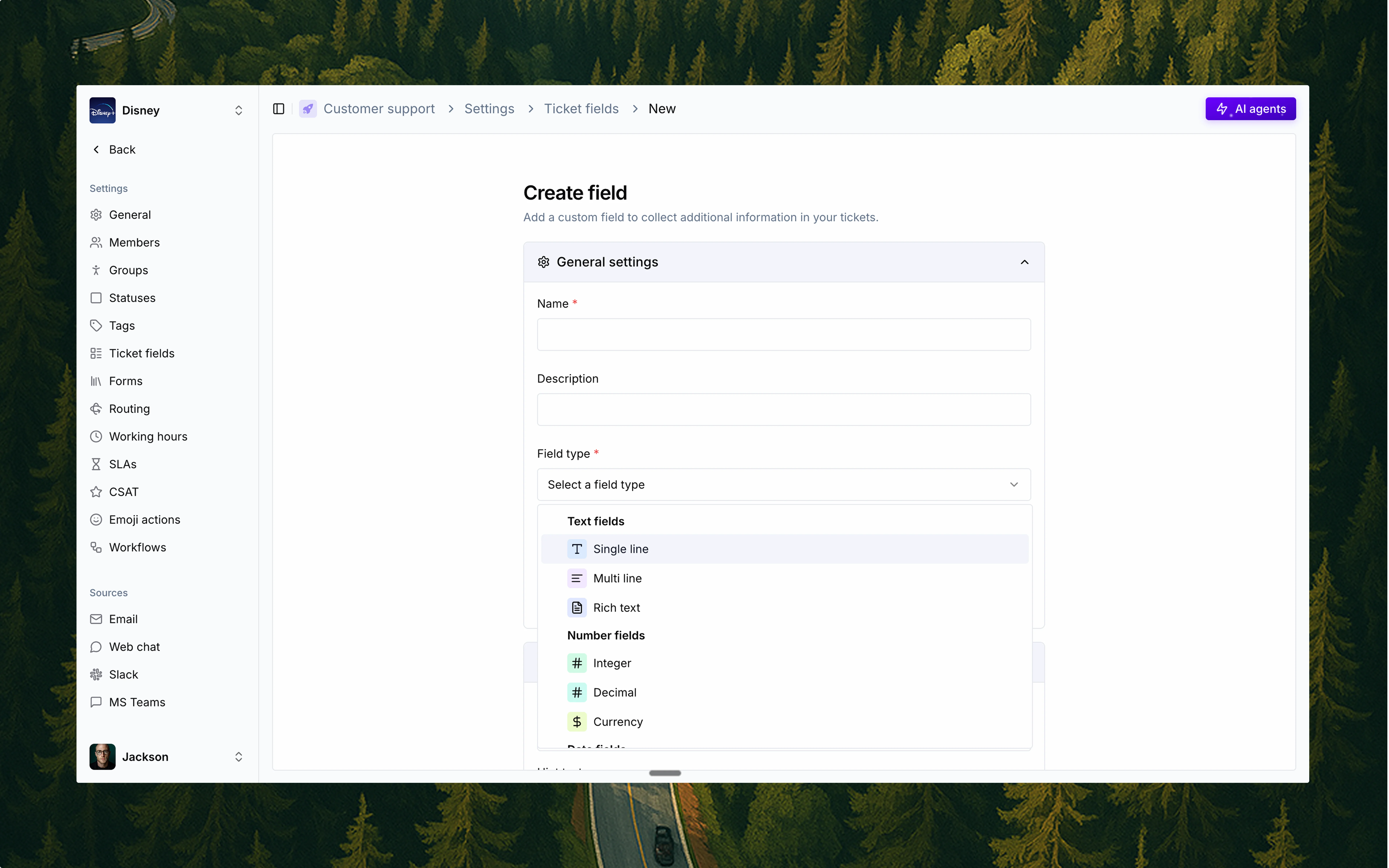1389x868 pixels.
Task: Click the Single line T icon
Action: [577, 549]
